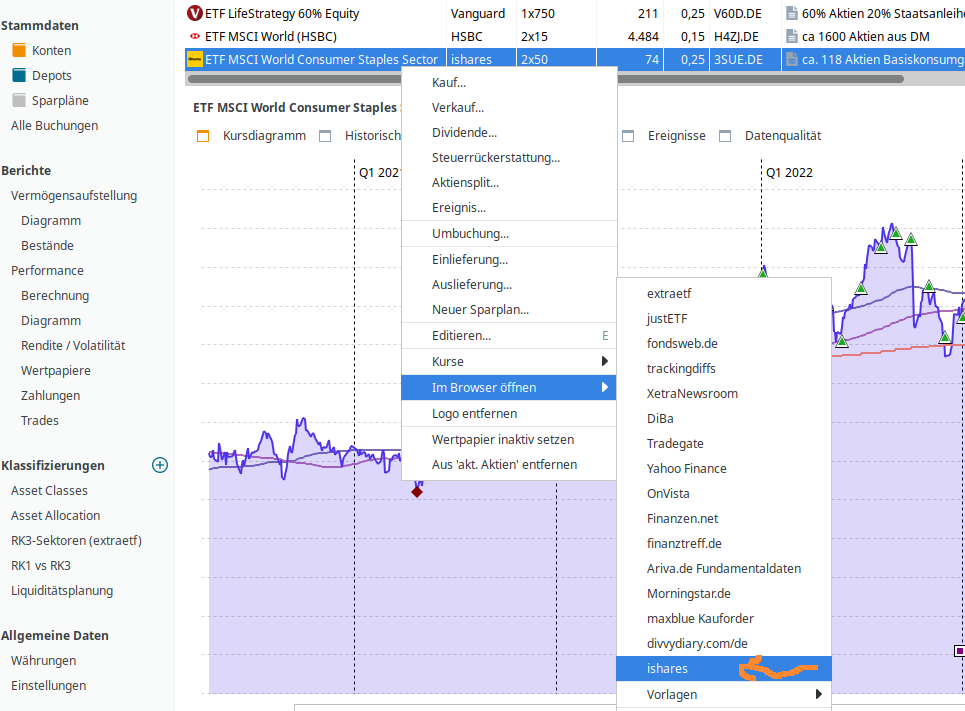Click the dark red diamond chart marker
The height and width of the screenshot is (711, 965).
tap(417, 492)
